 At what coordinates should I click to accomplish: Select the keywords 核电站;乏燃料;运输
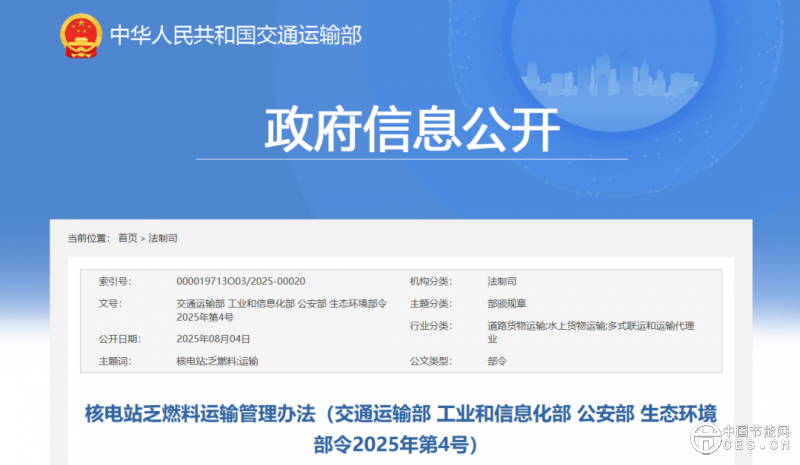point(217,360)
